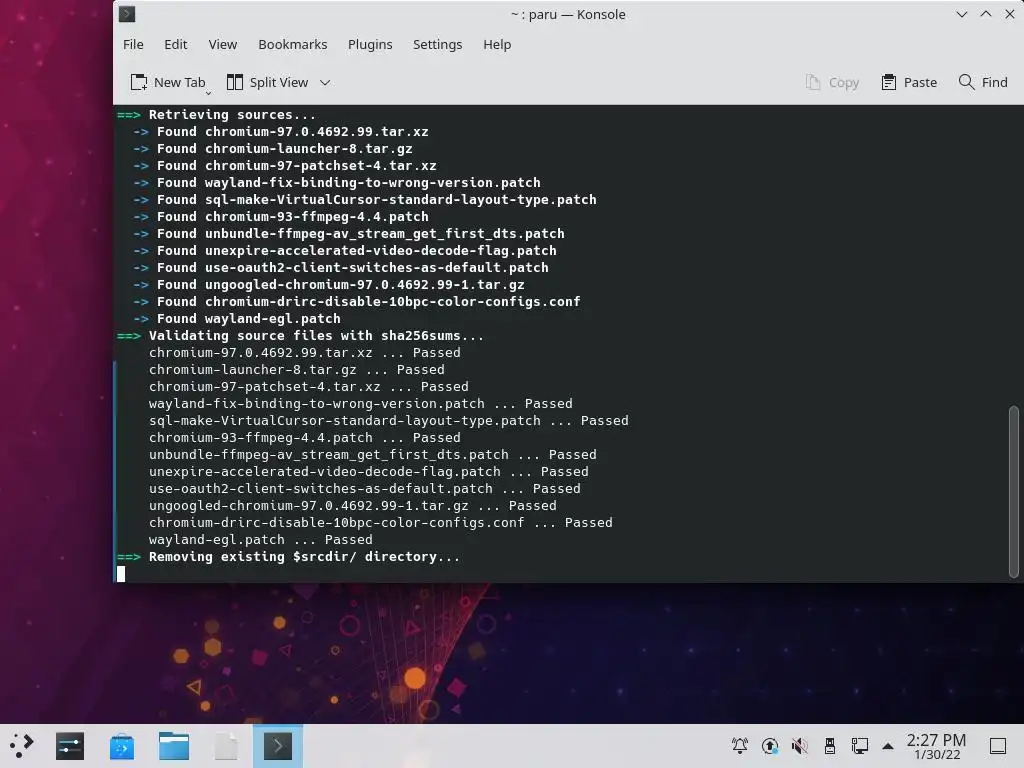Click the Paste toolbar button
Image resolution: width=1024 pixels, height=768 pixels.
coord(908,82)
